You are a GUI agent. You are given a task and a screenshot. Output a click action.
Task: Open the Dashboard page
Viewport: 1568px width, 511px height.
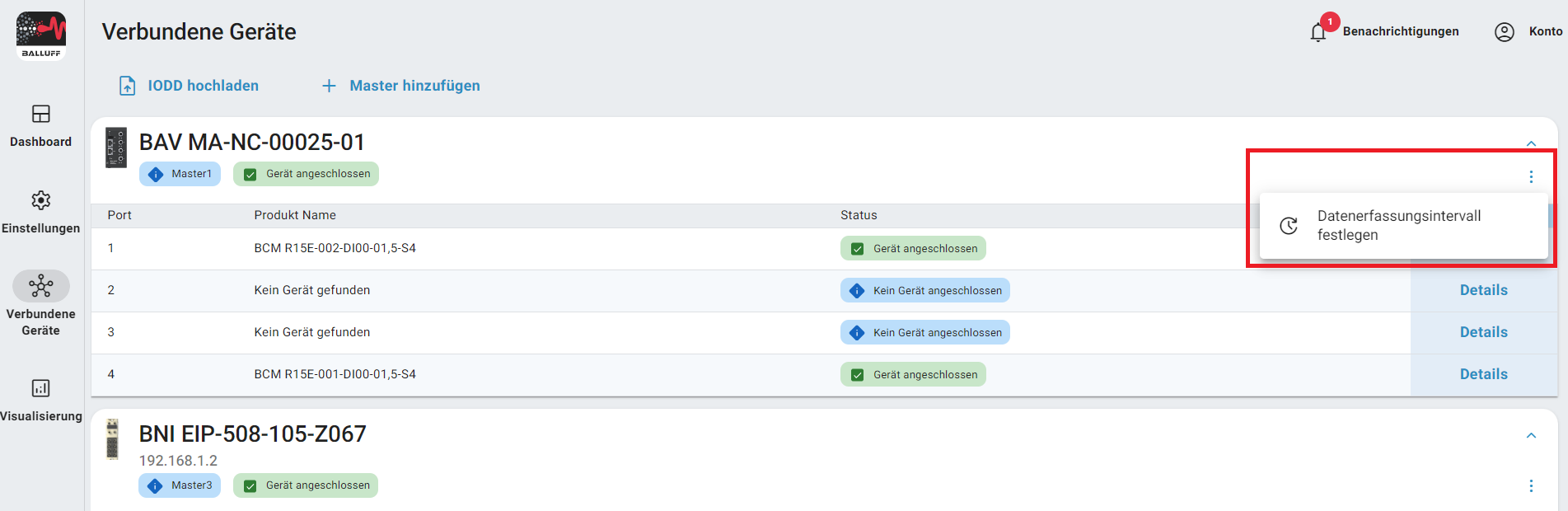click(x=40, y=125)
